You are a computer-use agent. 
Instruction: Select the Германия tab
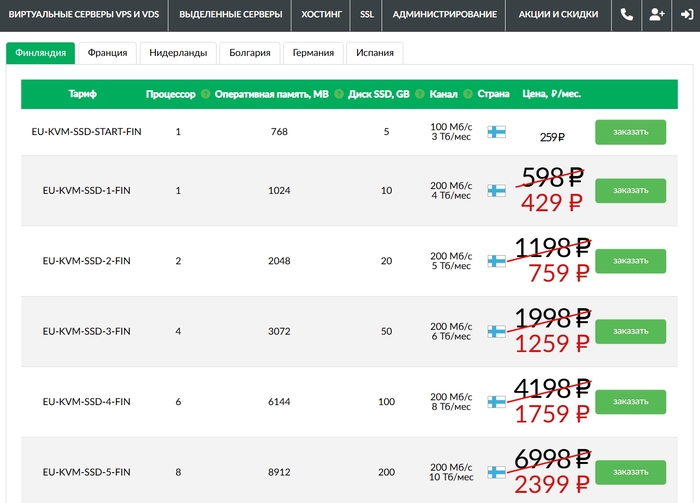click(x=313, y=53)
